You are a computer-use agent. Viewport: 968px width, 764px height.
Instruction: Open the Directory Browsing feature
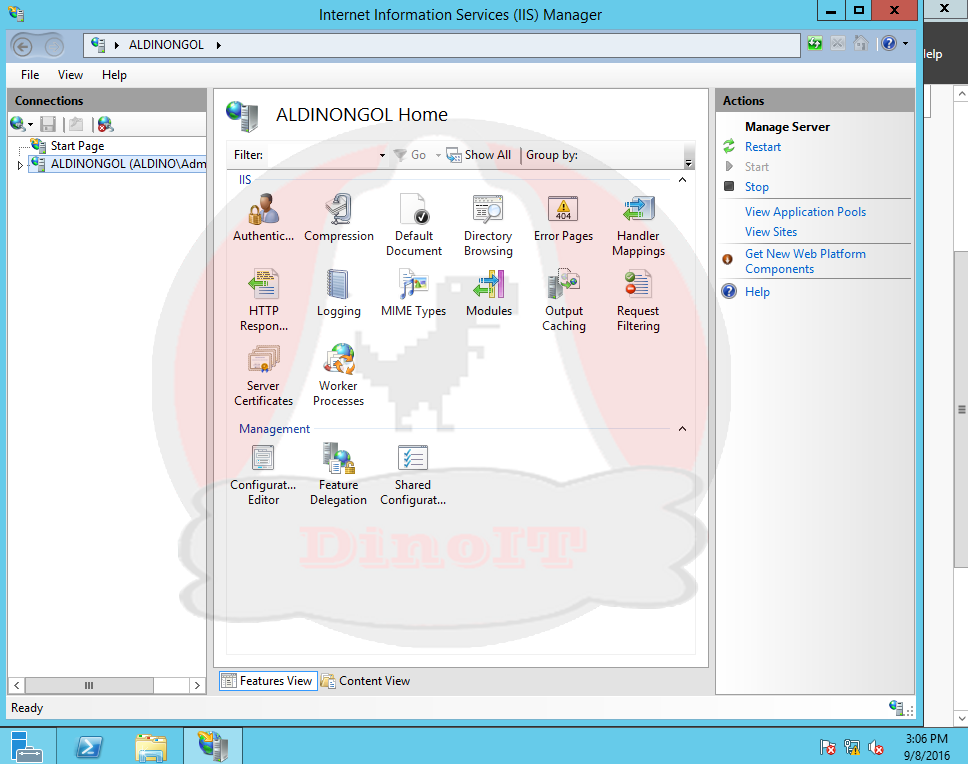[488, 225]
